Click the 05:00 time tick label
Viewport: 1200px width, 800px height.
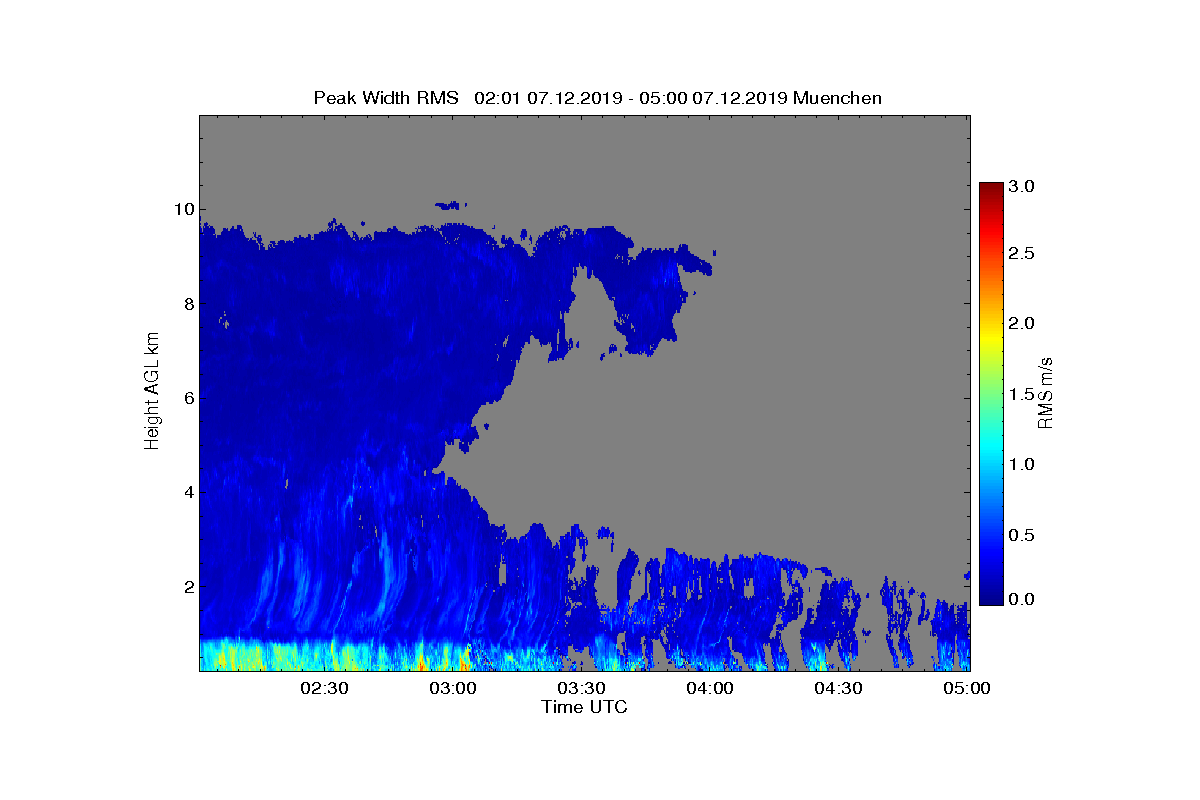tap(967, 688)
